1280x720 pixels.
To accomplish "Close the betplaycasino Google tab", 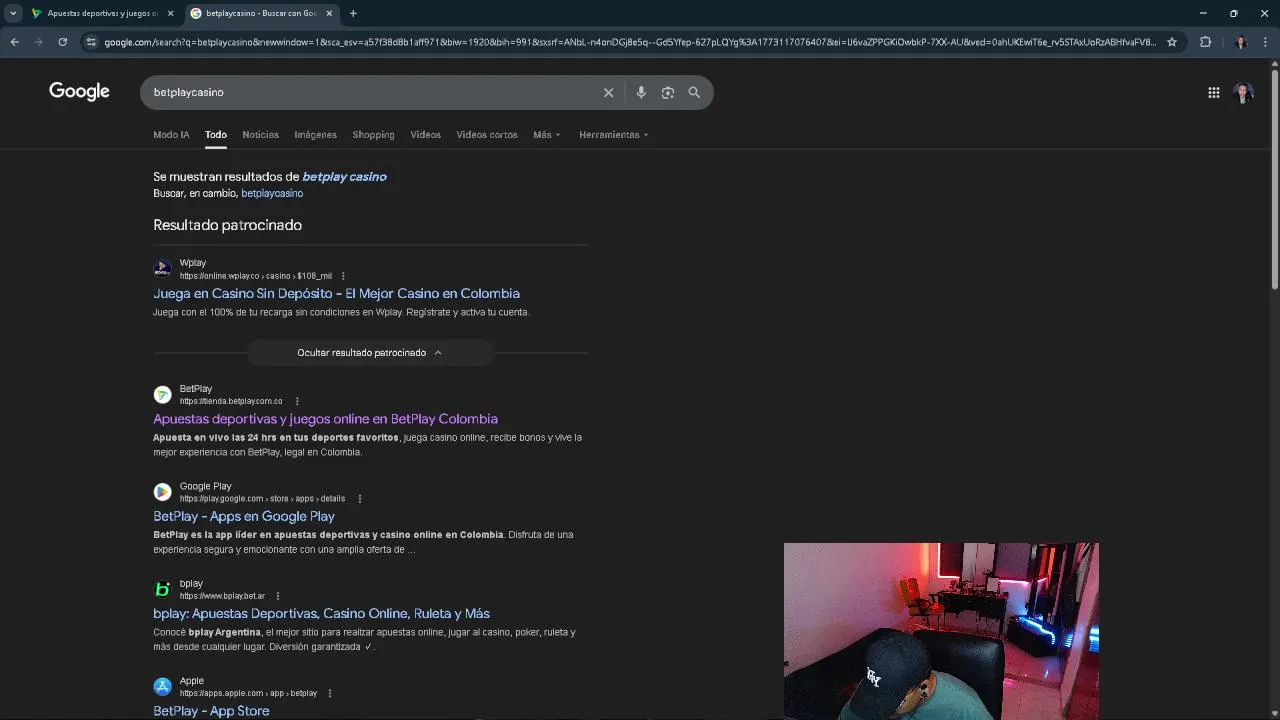I will (x=329, y=13).
